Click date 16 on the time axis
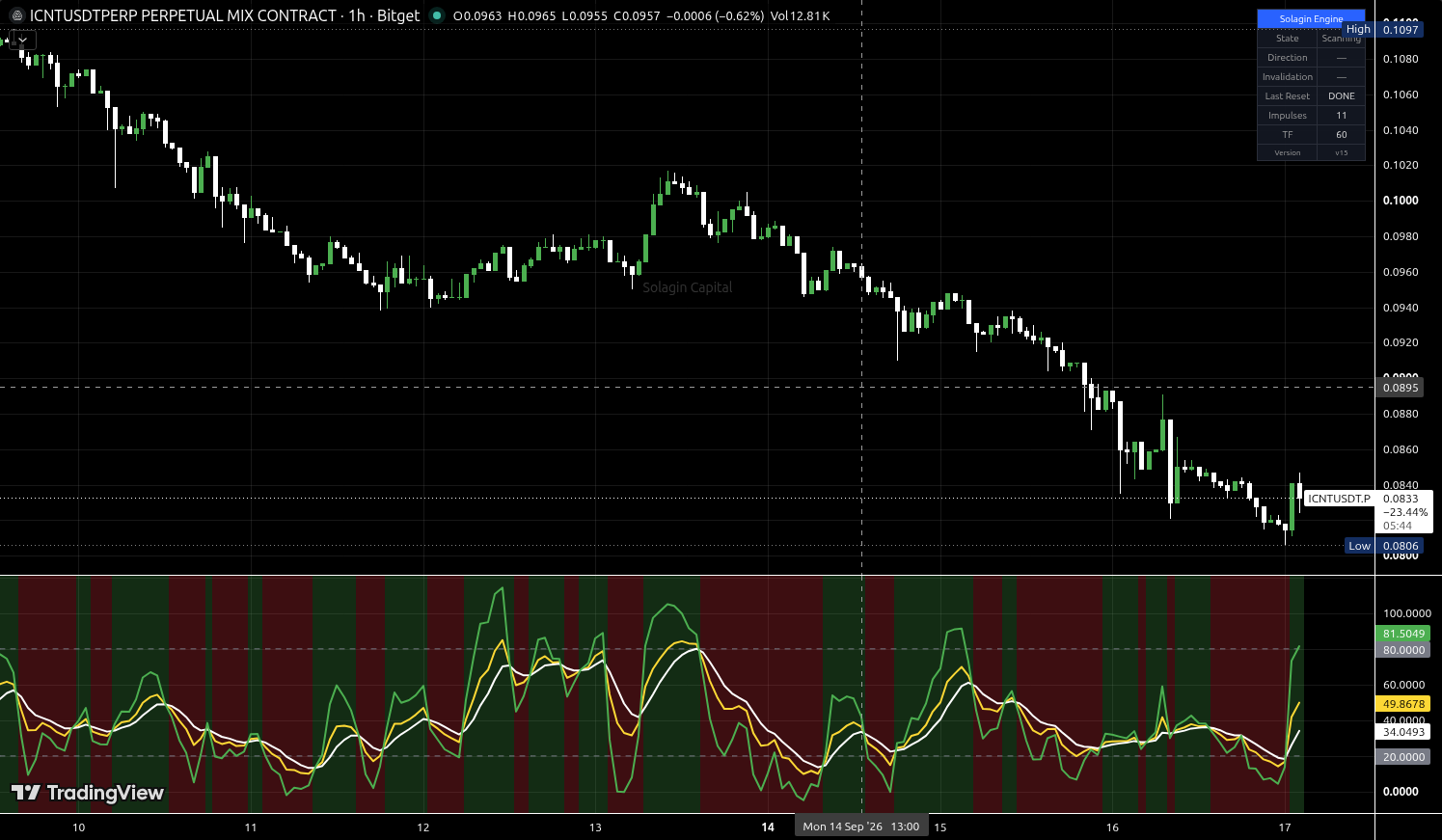The height and width of the screenshot is (840, 1442). pyautogui.click(x=1112, y=827)
